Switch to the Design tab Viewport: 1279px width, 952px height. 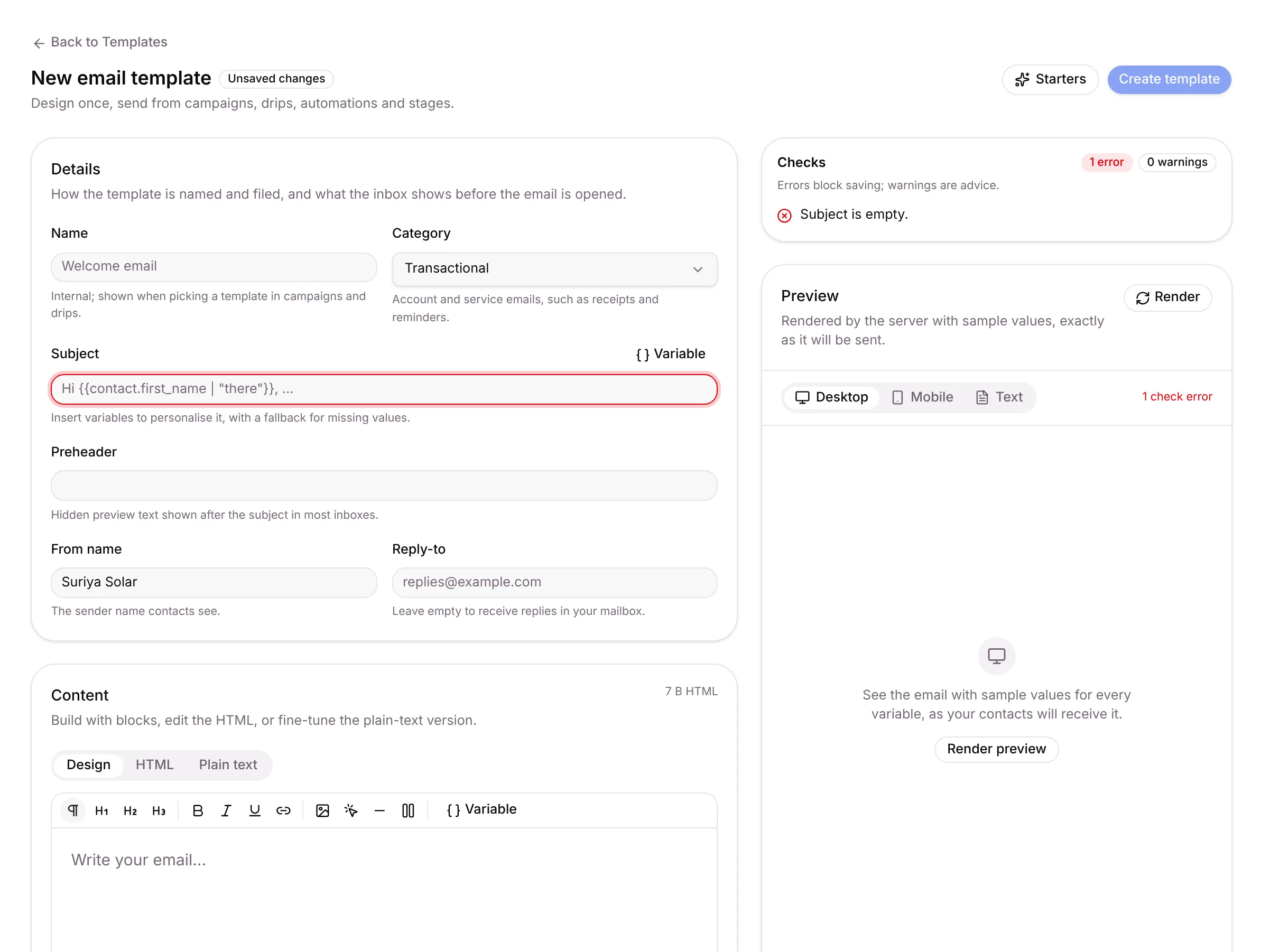tap(88, 764)
